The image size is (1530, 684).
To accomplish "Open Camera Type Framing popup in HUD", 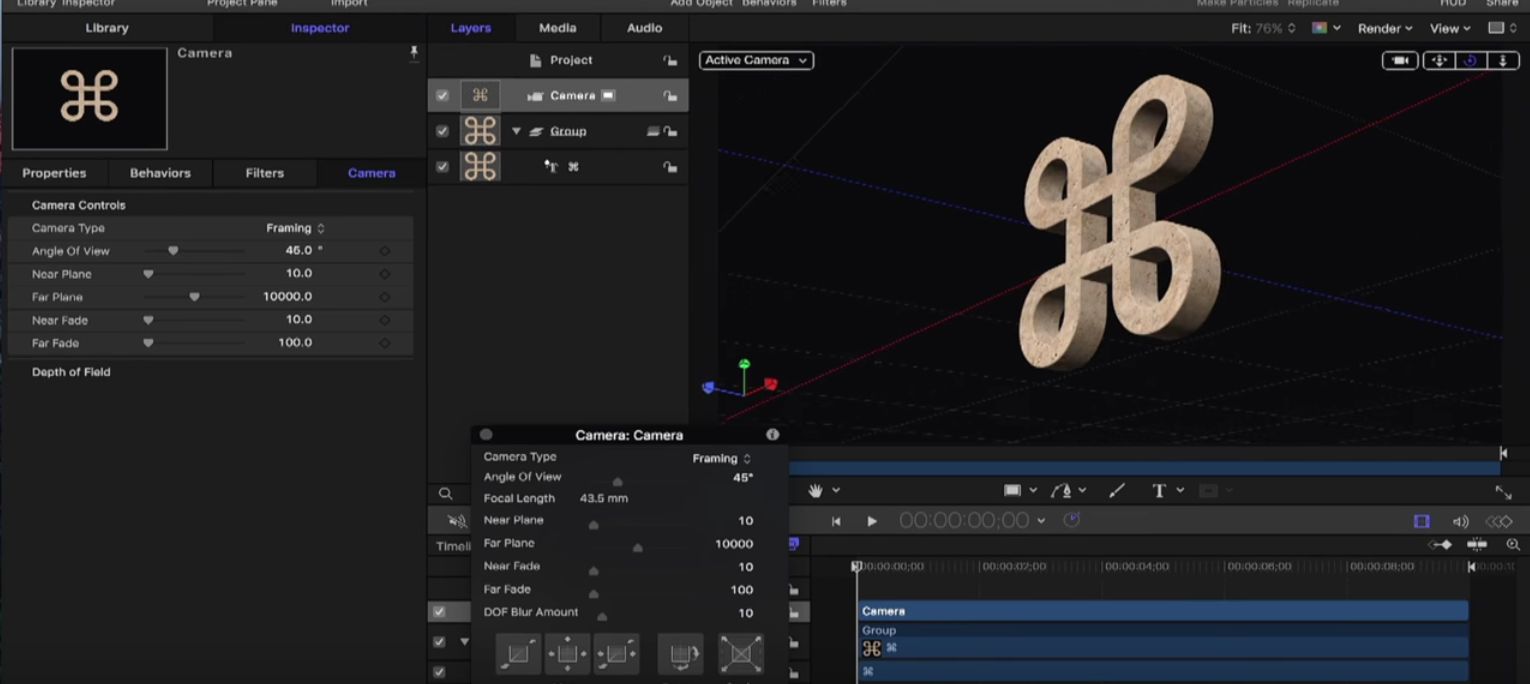I will tap(721, 458).
